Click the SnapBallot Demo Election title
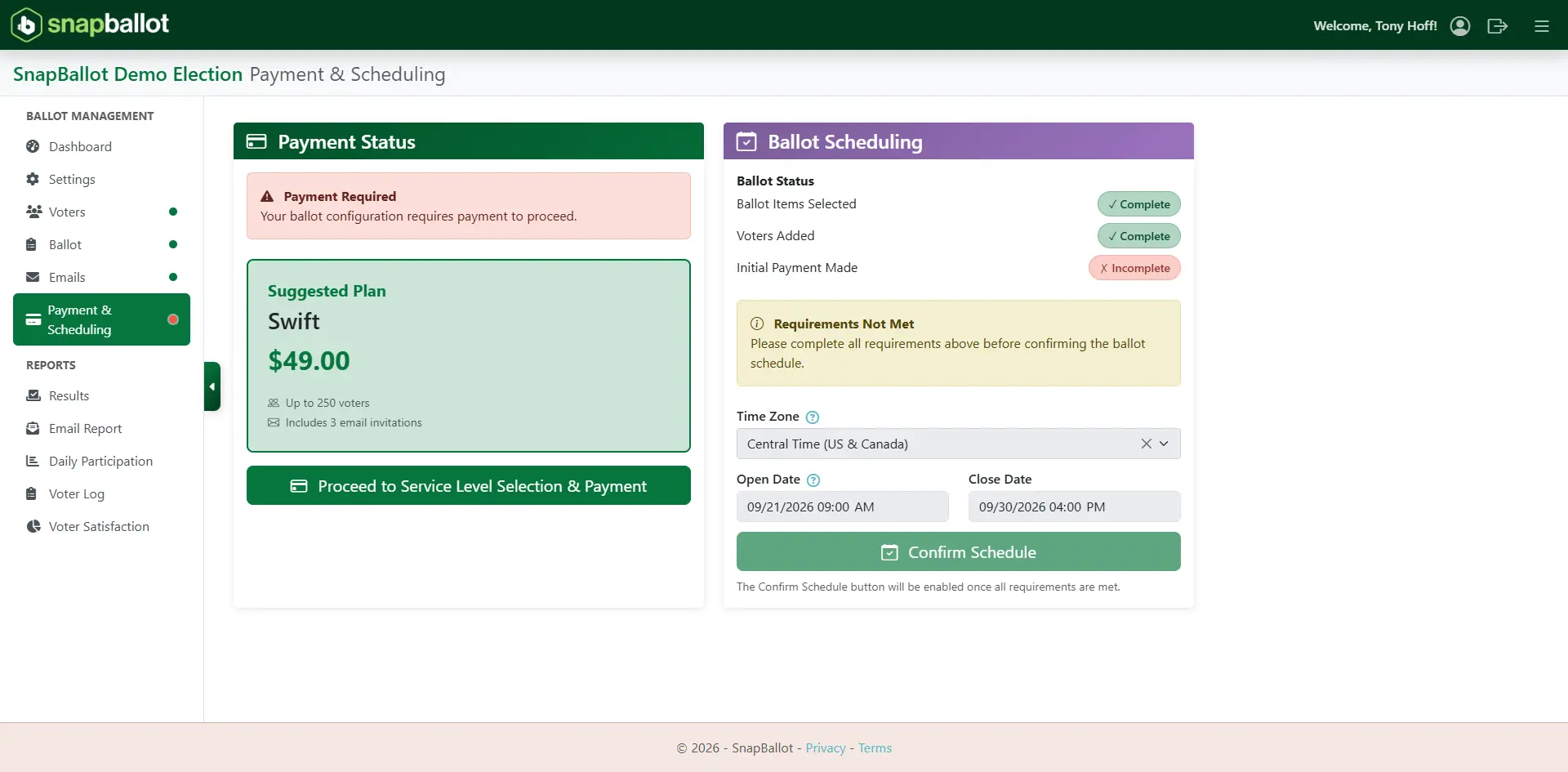This screenshot has width=1568, height=772. pos(127,74)
